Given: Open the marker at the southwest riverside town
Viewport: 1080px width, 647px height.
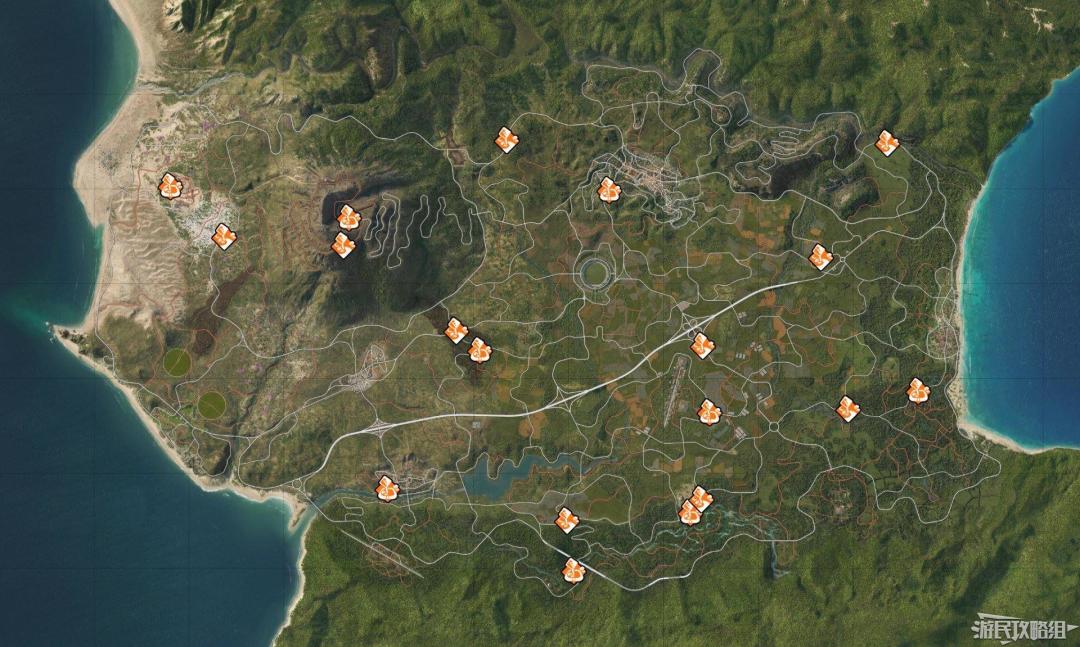Looking at the screenshot, I should pos(387,489).
